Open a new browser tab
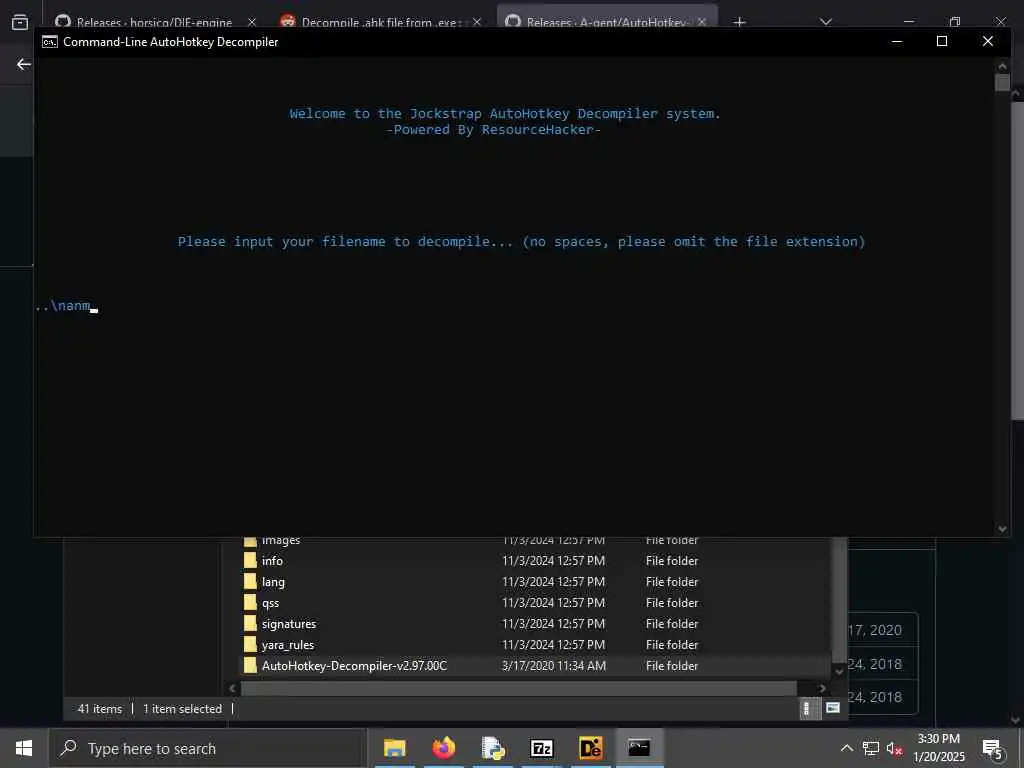 pyautogui.click(x=739, y=22)
